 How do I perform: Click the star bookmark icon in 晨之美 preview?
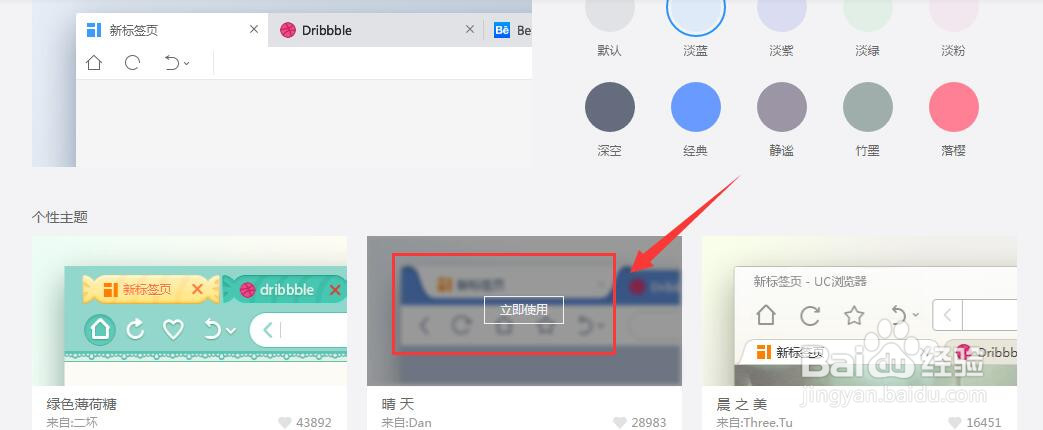tap(854, 315)
